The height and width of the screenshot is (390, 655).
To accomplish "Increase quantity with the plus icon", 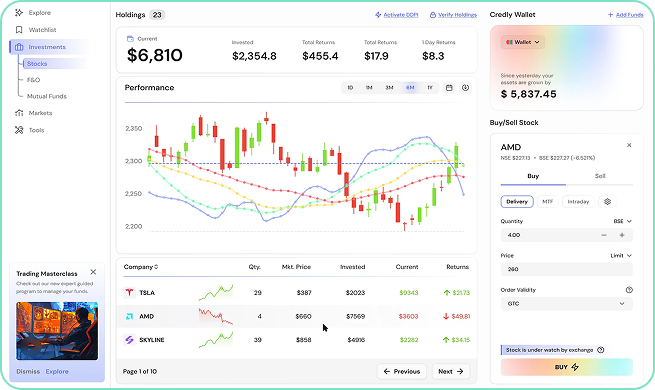I will point(622,235).
